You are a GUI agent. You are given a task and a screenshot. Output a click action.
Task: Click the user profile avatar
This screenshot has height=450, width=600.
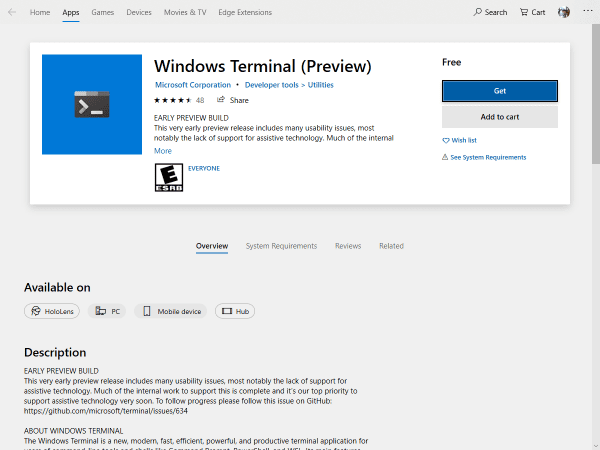(x=564, y=12)
